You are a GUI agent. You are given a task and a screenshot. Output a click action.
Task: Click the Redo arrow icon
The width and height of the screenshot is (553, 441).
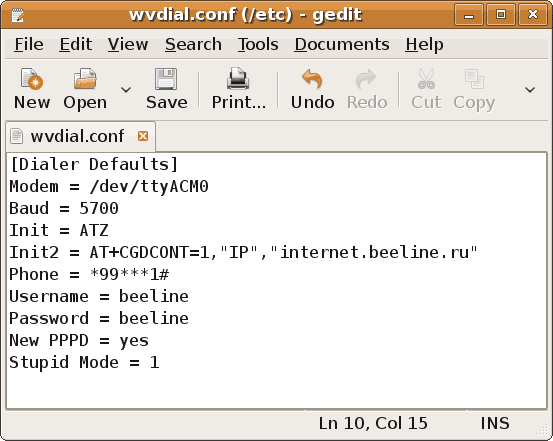pos(366,79)
